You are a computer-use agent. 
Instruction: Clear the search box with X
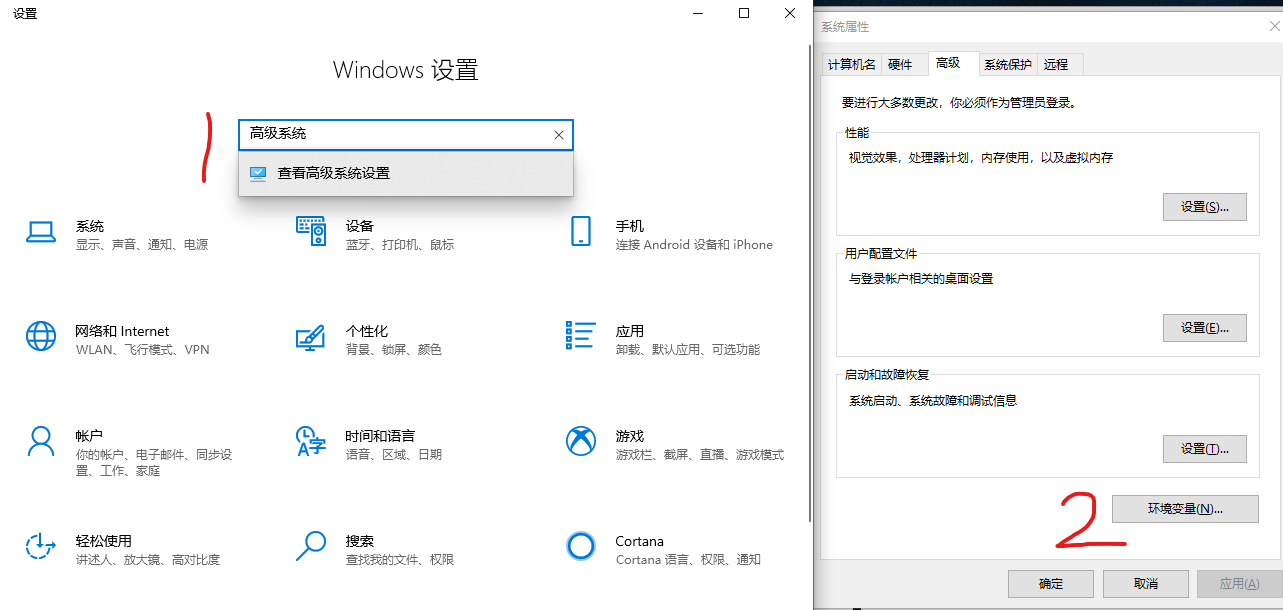559,134
